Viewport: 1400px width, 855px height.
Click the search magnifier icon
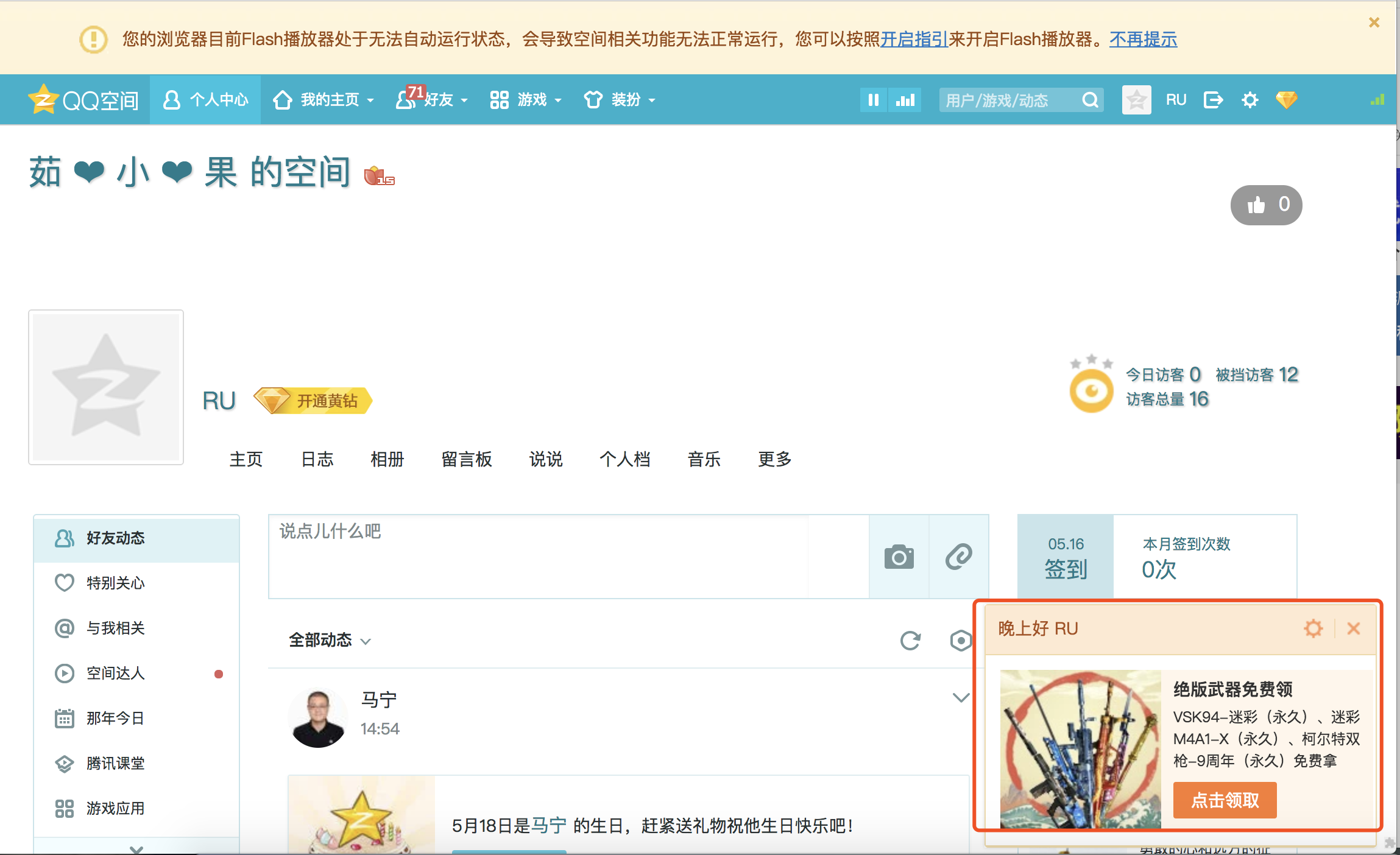(1091, 100)
